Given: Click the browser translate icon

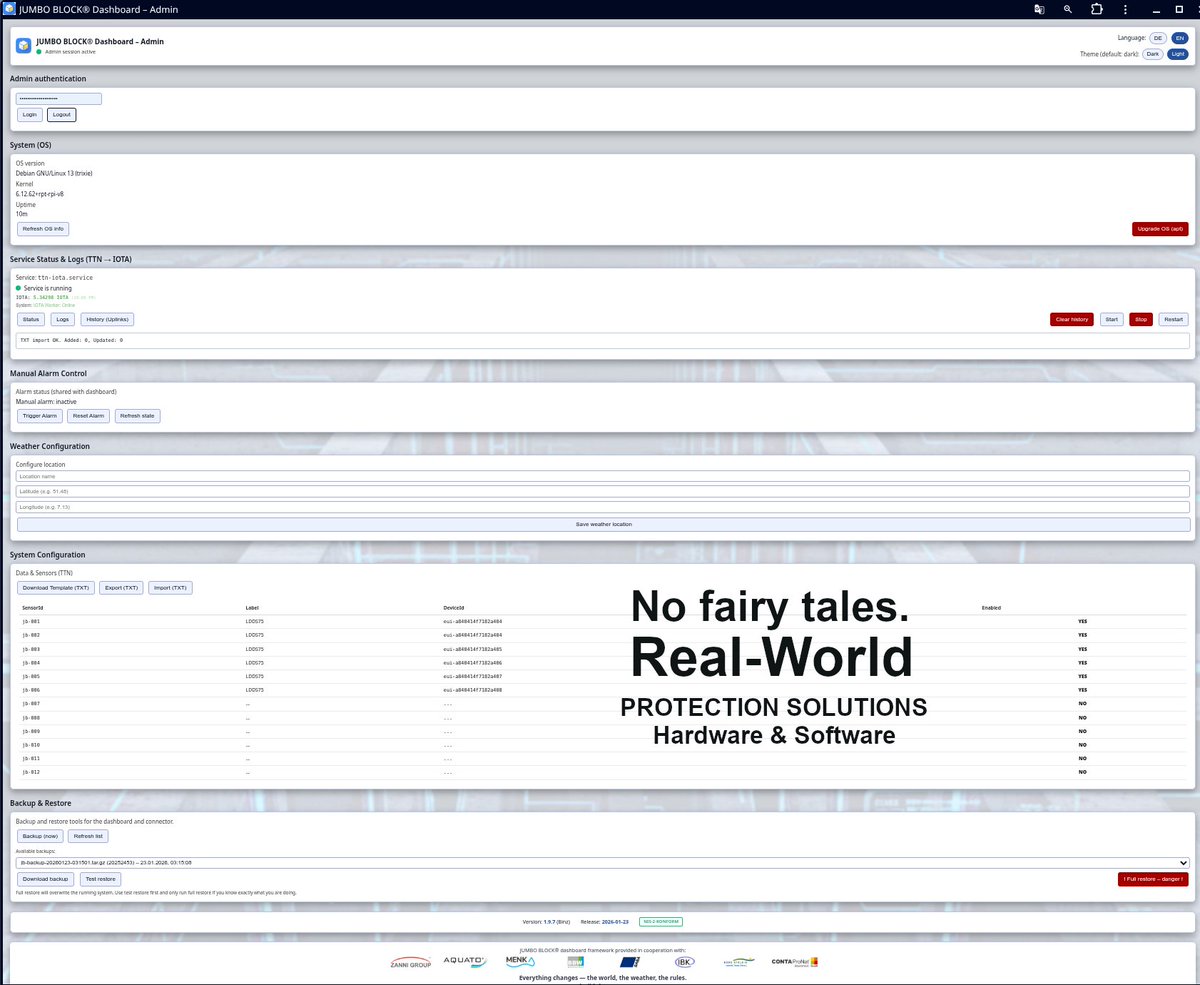Looking at the screenshot, I should coord(1039,9).
